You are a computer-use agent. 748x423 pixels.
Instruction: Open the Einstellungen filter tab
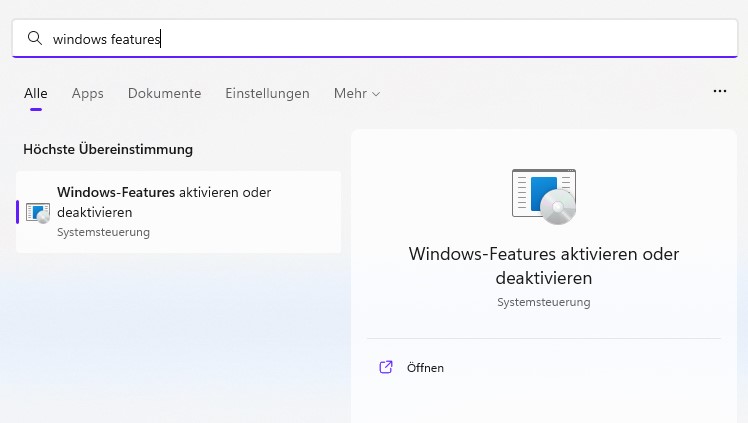point(267,93)
